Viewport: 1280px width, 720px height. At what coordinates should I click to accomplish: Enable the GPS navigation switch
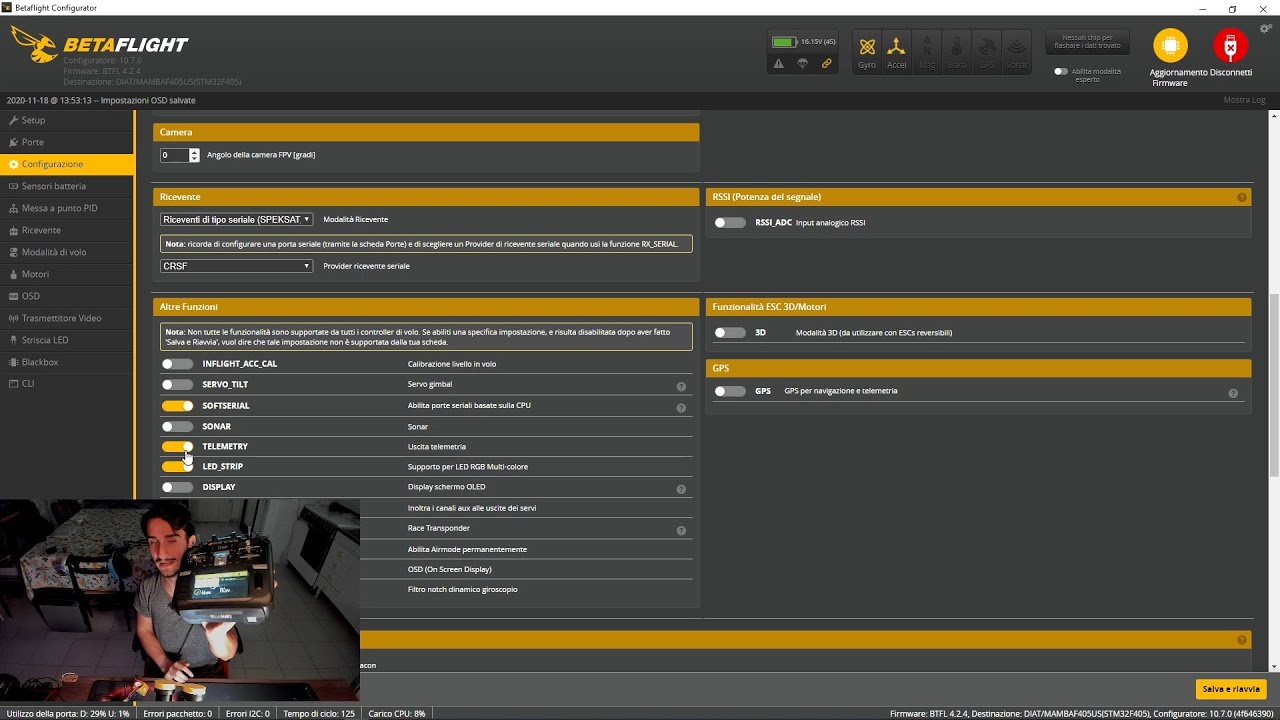[730, 391]
